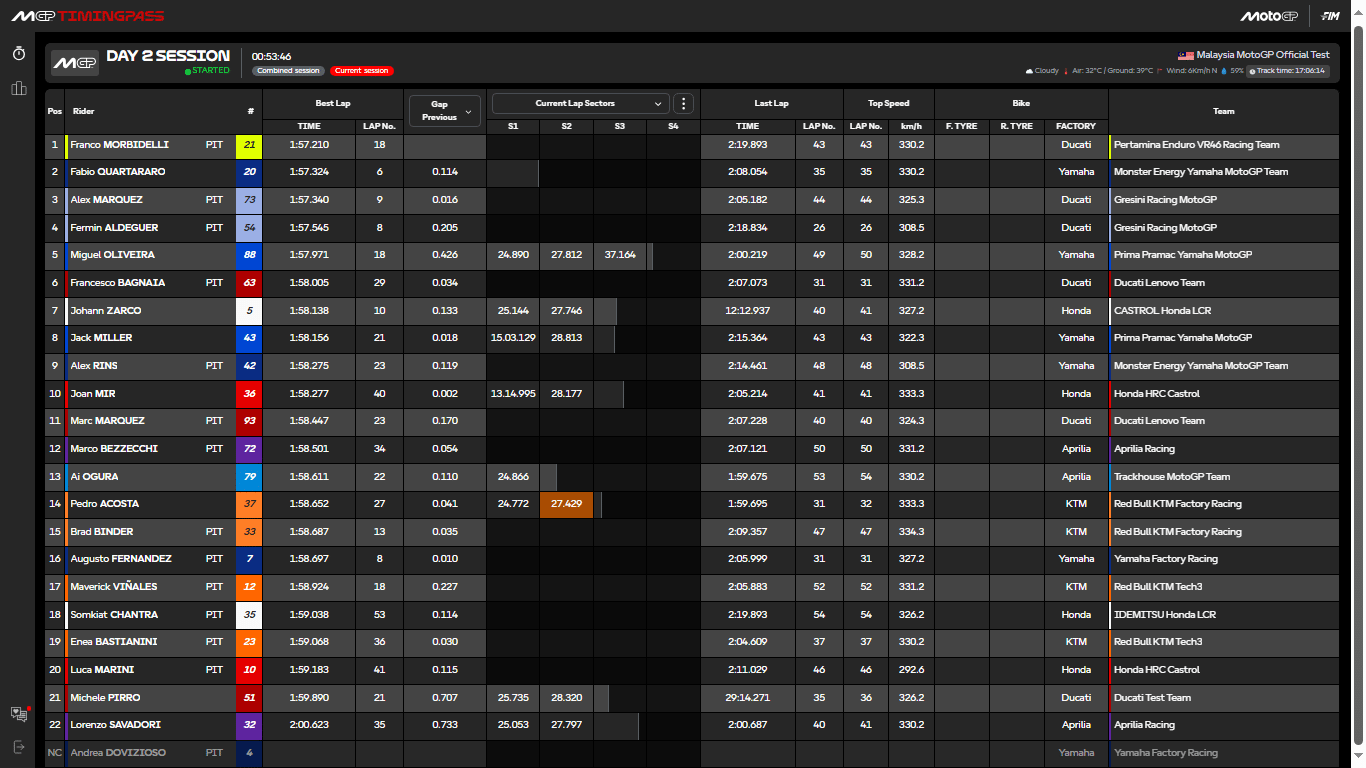Viewport: 1366px width, 768px height.
Task: Click the FIM logo in top bar
Action: (1330, 16)
